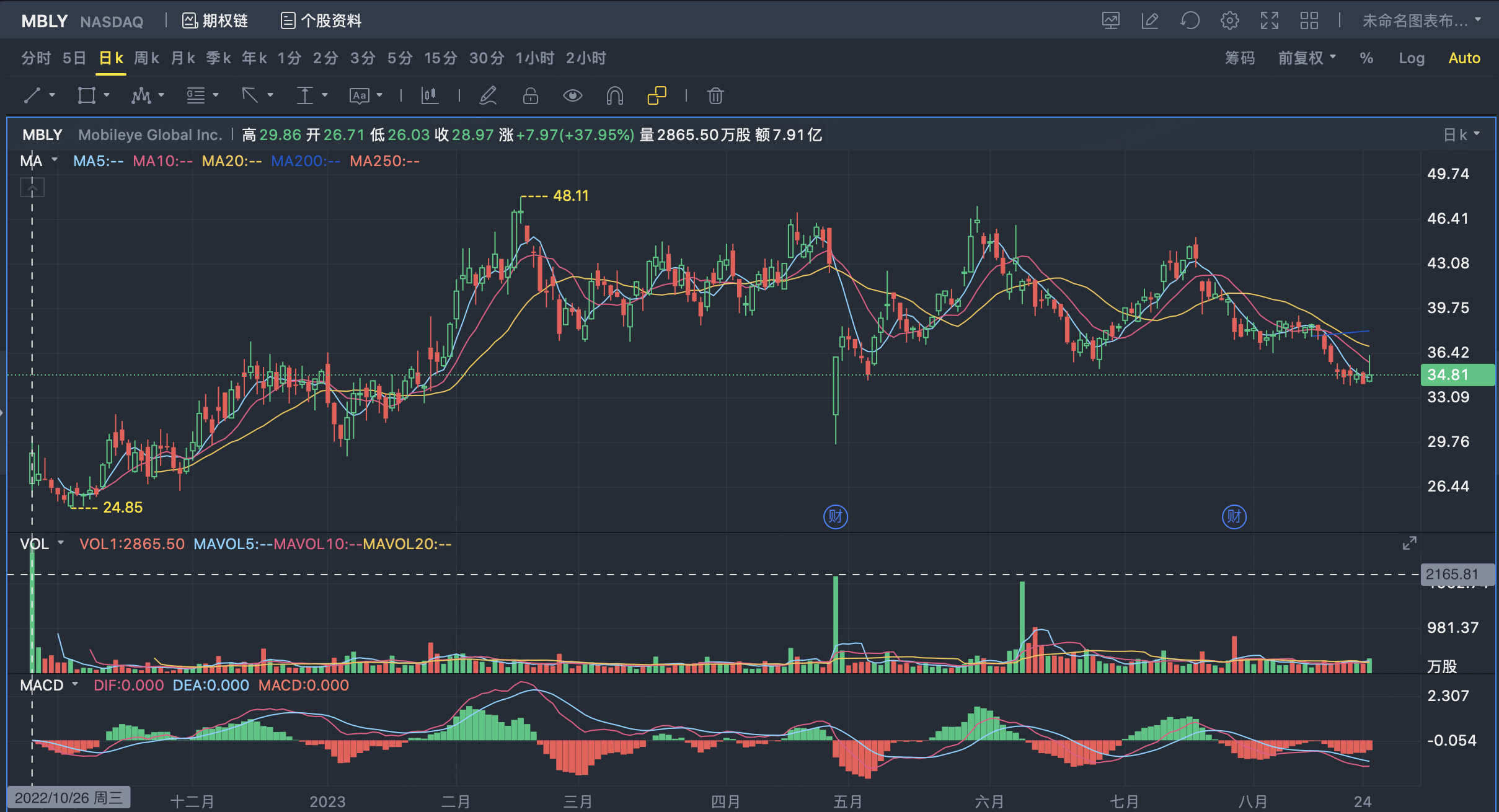Select the 1分 timeframe

click(290, 58)
